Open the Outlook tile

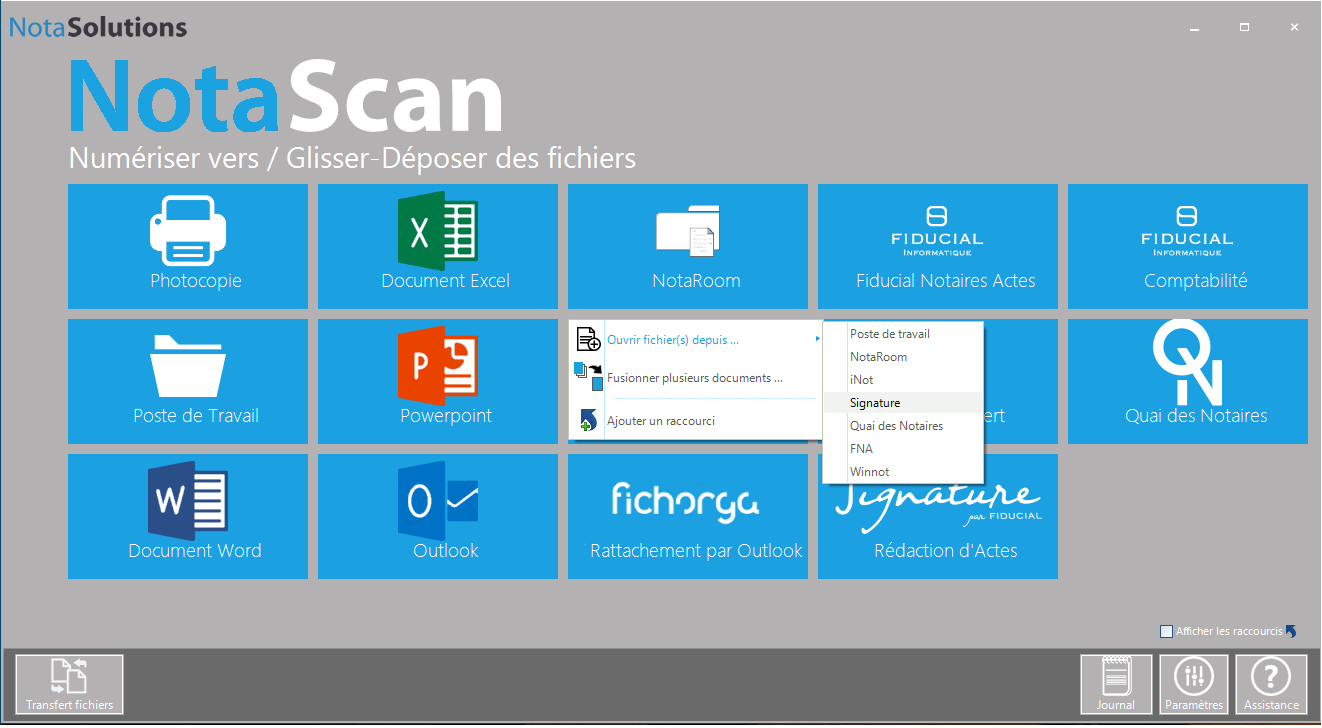438,516
